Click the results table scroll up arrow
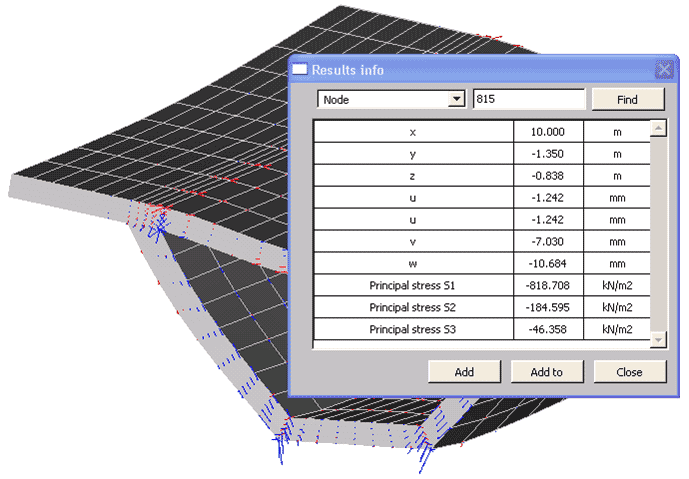 pos(658,128)
